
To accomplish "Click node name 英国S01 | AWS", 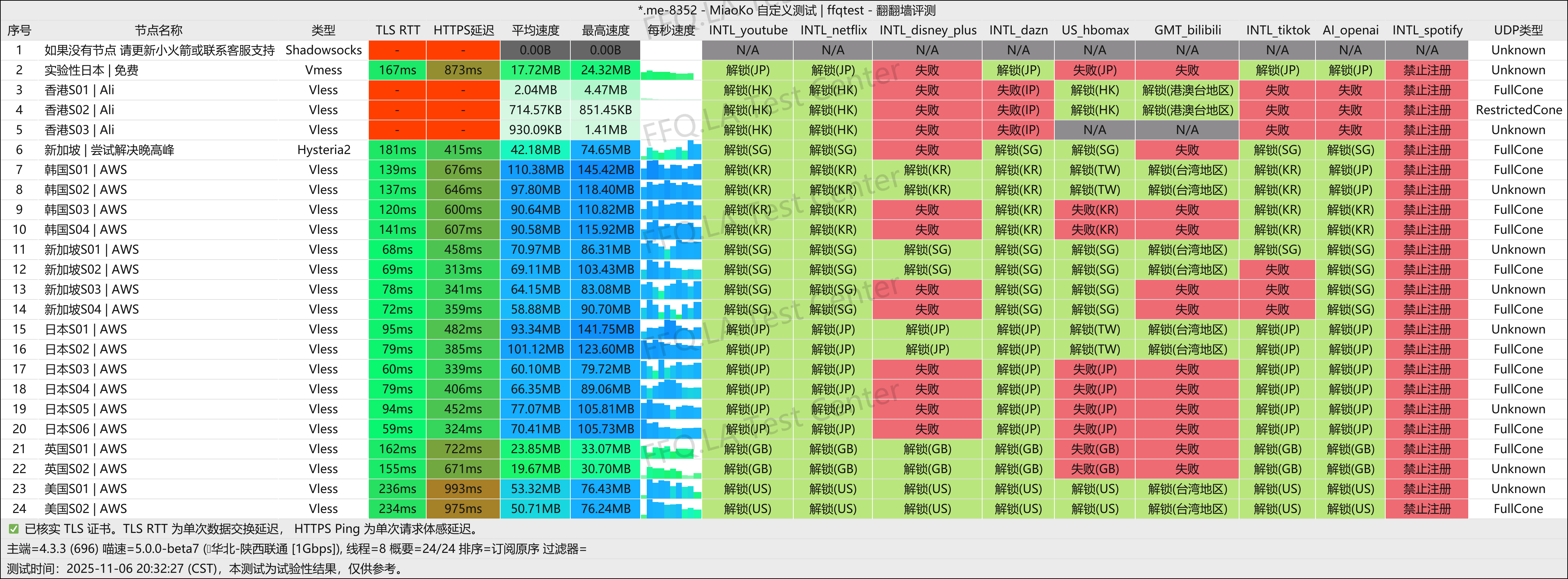I will coord(86,449).
